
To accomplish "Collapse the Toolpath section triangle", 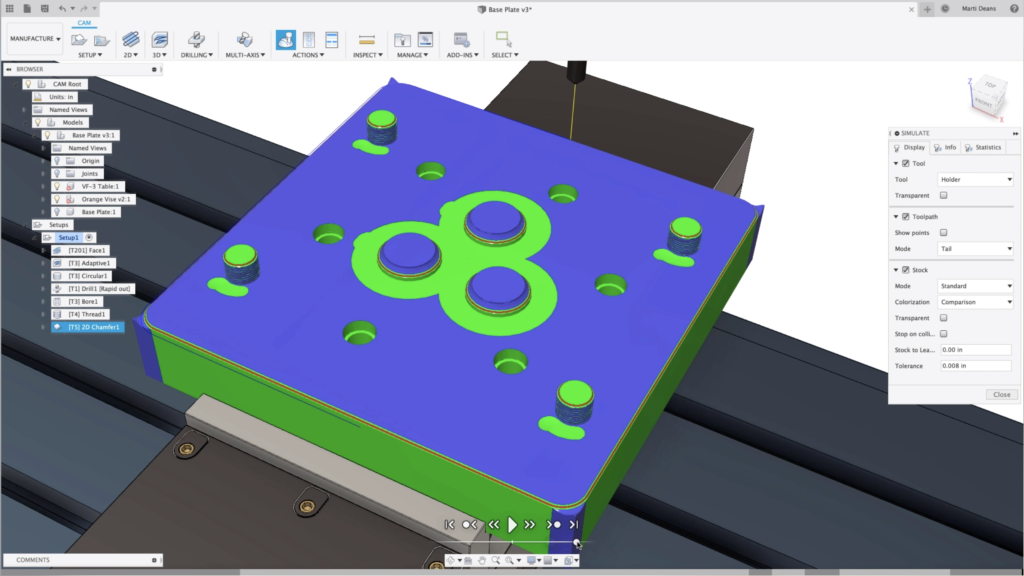I will 896,216.
